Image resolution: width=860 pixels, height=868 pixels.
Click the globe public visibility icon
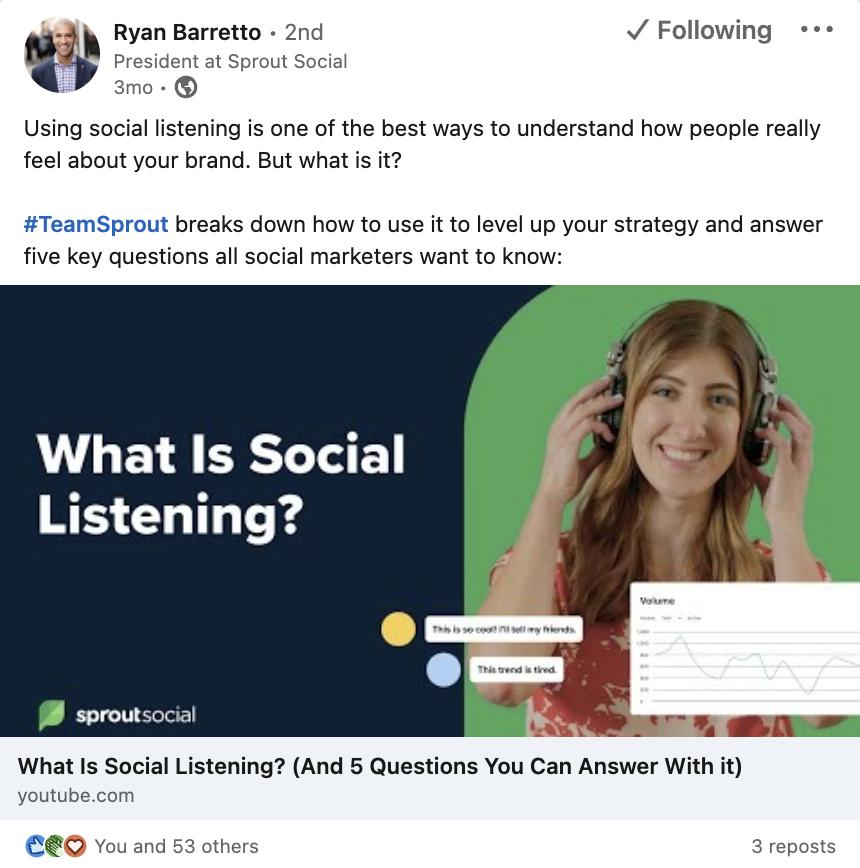185,88
